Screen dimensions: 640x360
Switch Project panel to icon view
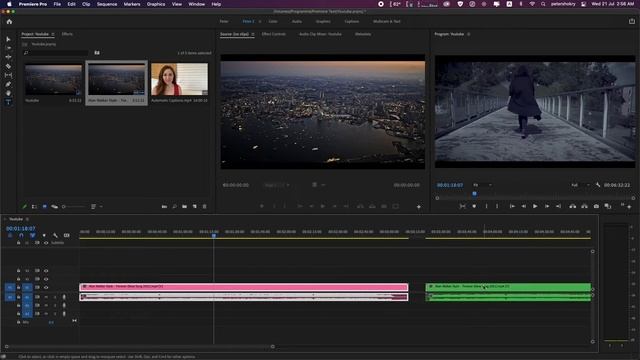[x=44, y=207]
